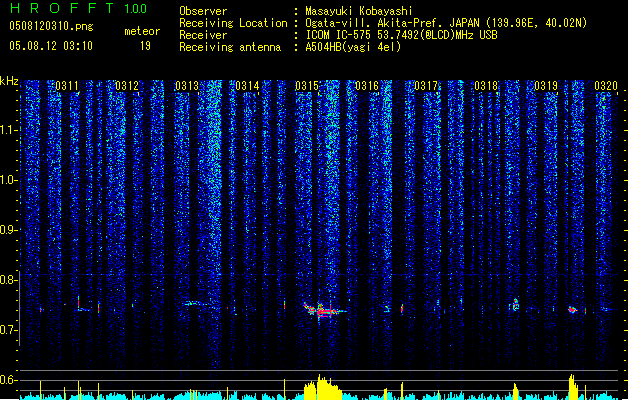Click the 1.1 kHz frequency axis label
The height and width of the screenshot is (400, 629).
(9, 130)
